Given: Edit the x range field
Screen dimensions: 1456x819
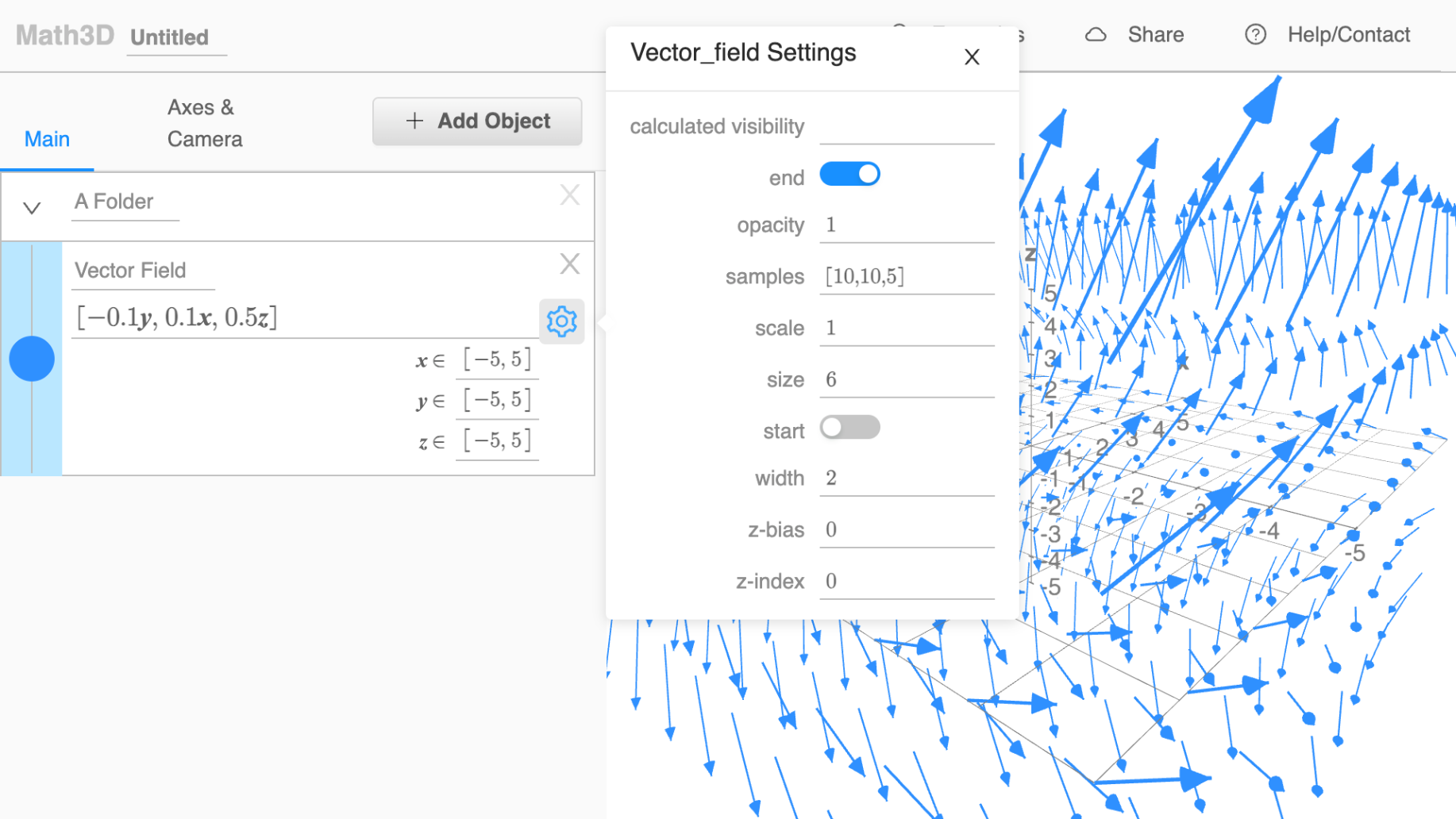Looking at the screenshot, I should (498, 360).
